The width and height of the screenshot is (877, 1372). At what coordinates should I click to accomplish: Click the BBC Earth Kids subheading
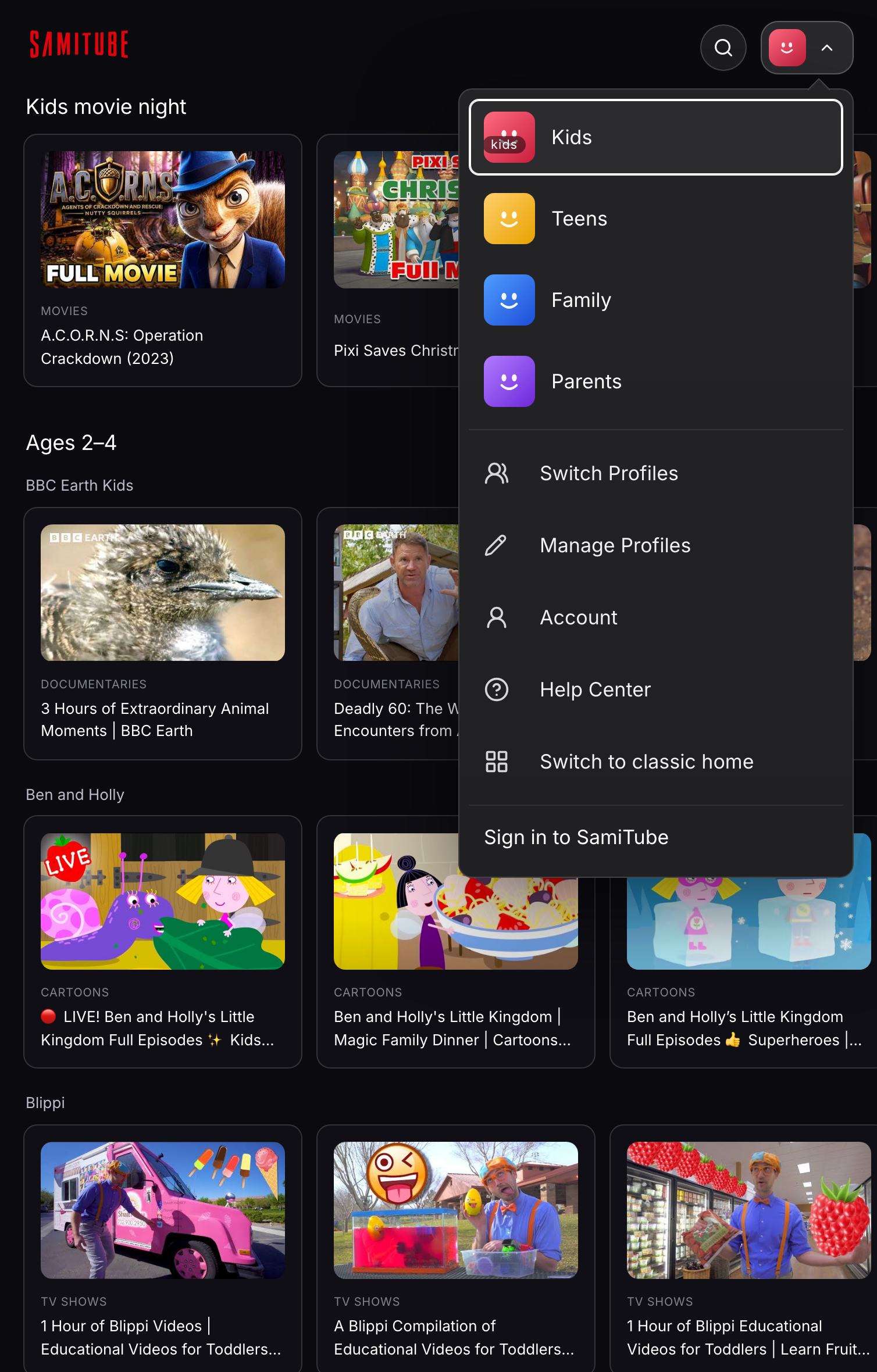[80, 485]
